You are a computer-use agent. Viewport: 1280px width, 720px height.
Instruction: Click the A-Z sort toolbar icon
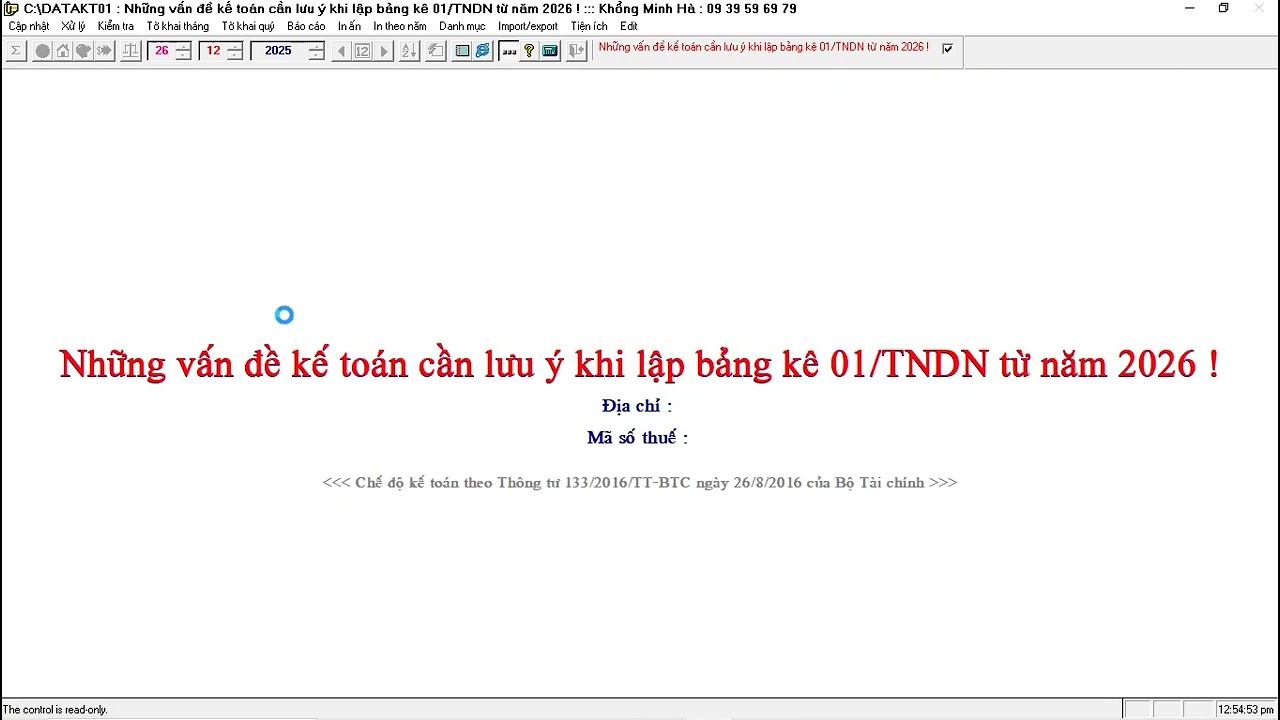409,51
